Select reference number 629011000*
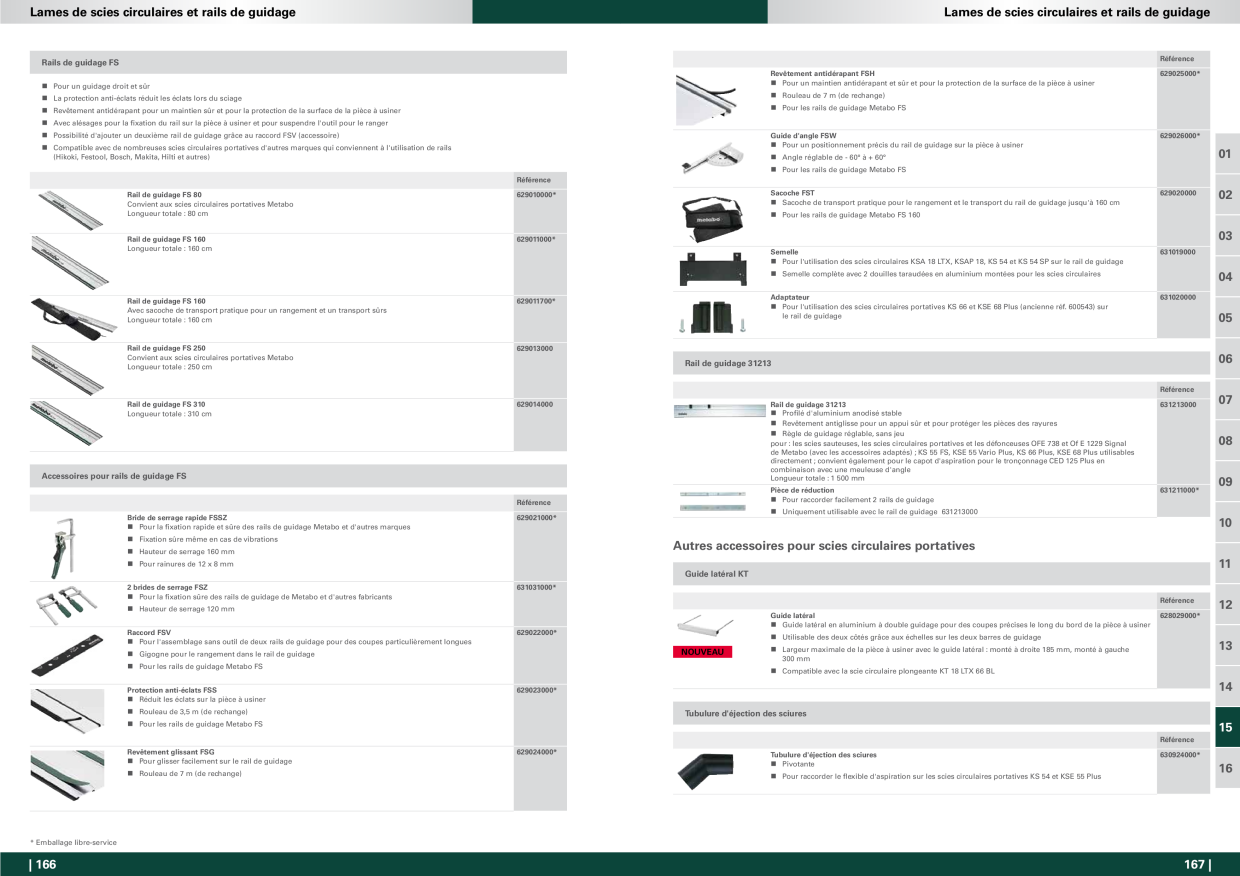The image size is (1240, 876). pyautogui.click(x=536, y=239)
